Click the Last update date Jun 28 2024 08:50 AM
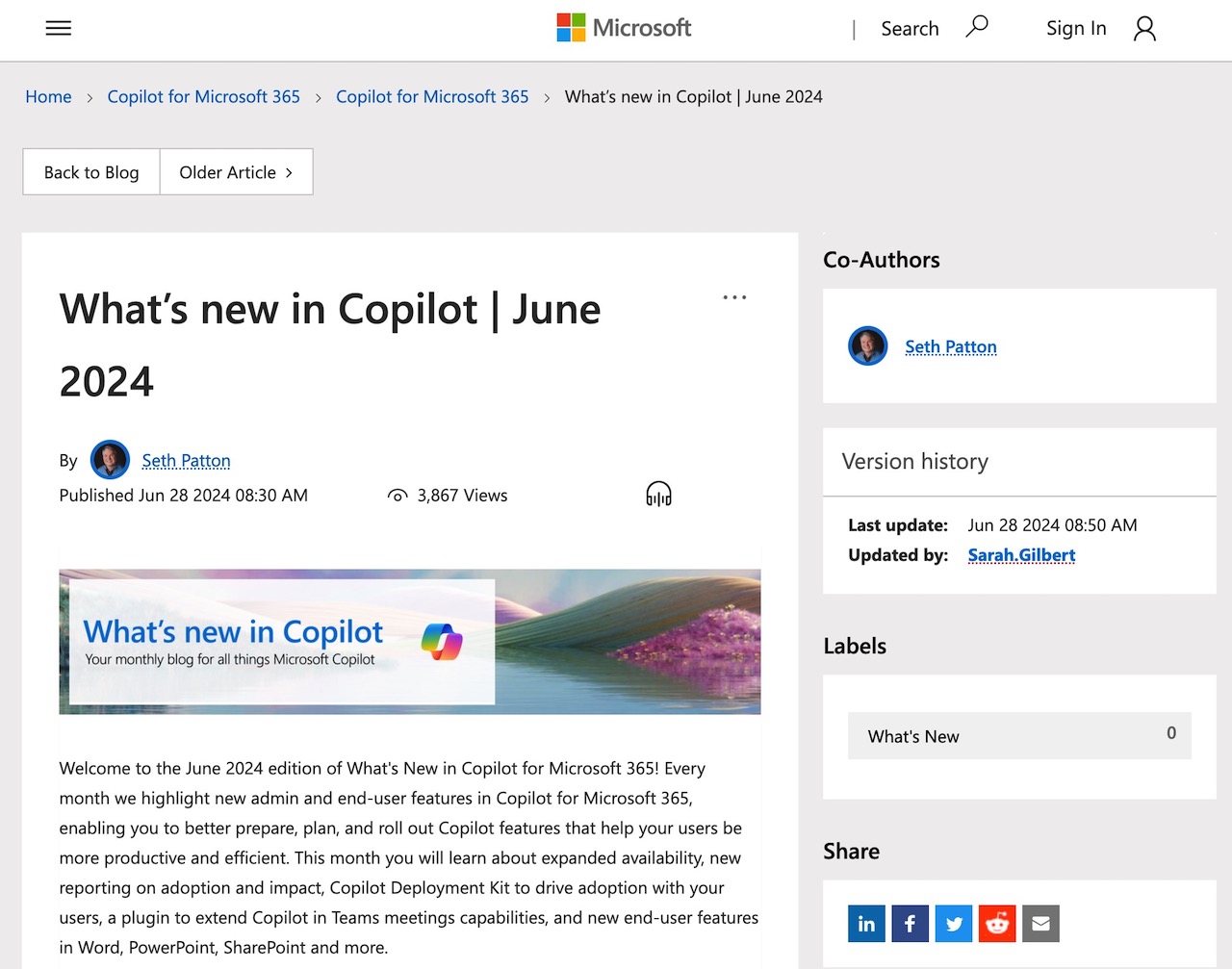This screenshot has height=969, width=1232. click(x=1052, y=525)
